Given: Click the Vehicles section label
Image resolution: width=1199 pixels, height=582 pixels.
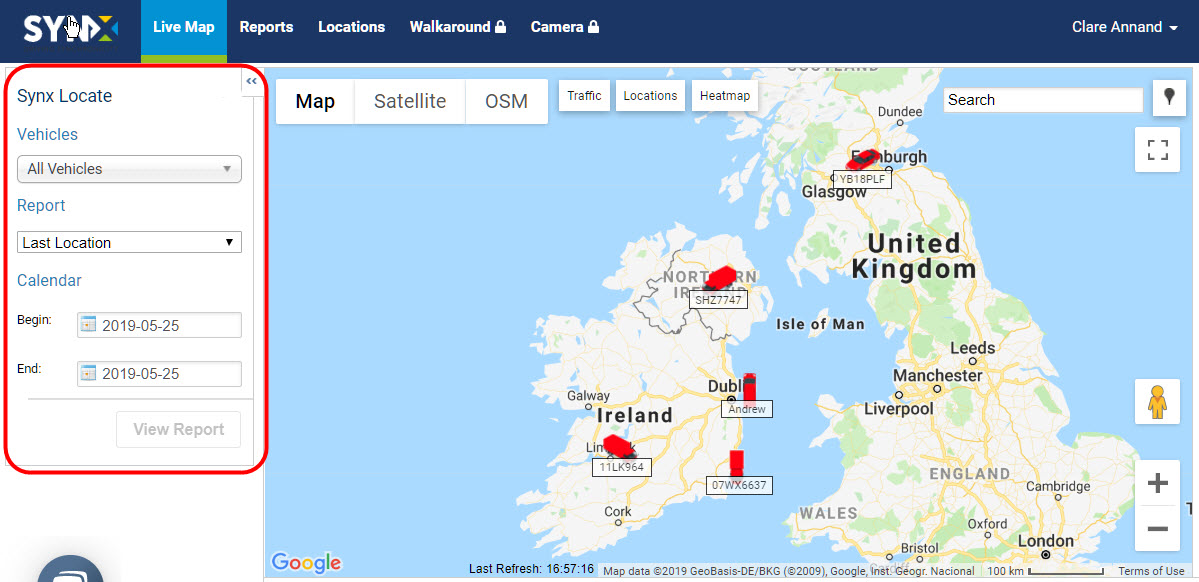Looking at the screenshot, I should [47, 135].
